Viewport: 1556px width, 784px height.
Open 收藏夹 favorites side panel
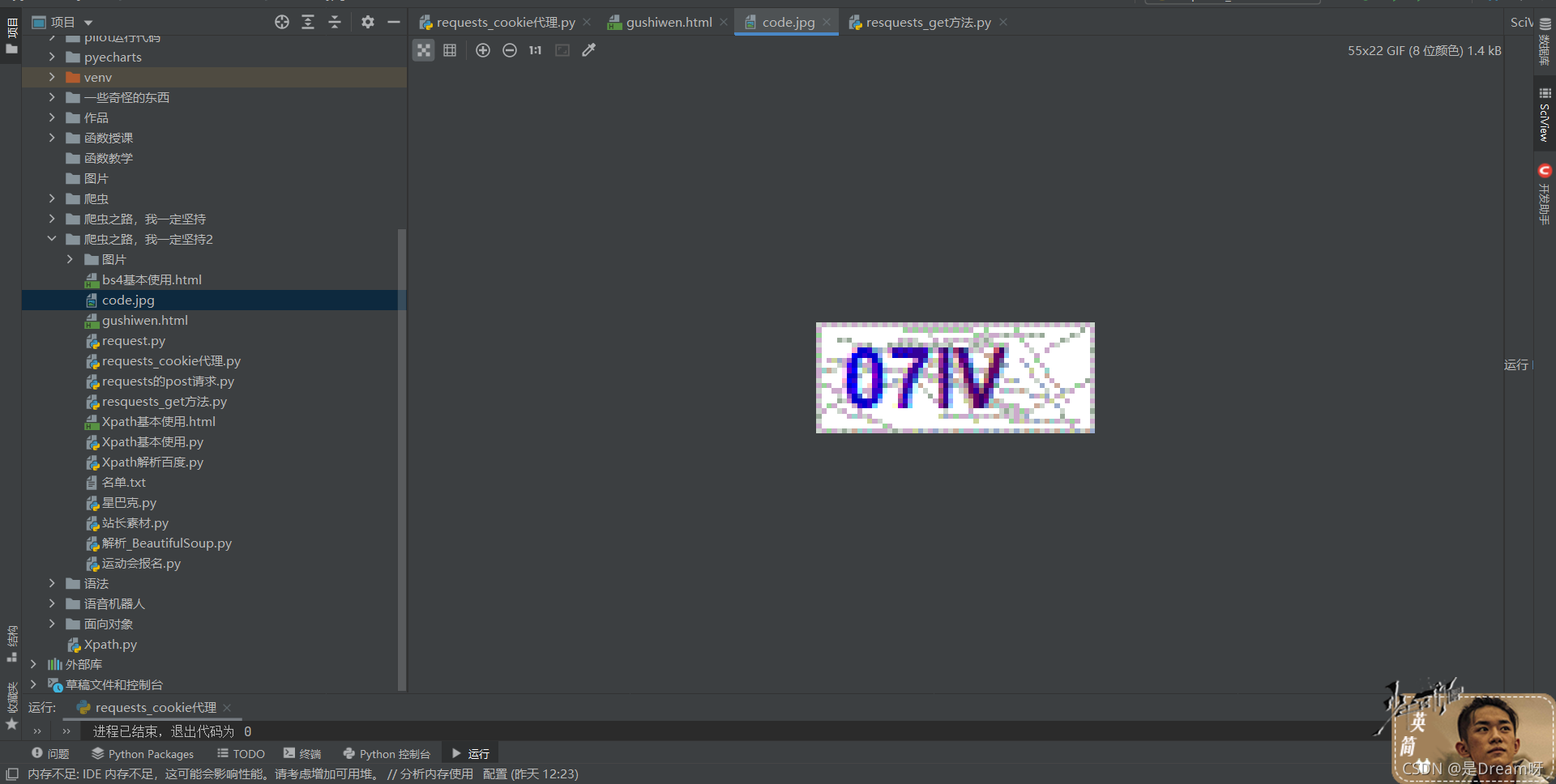click(11, 705)
